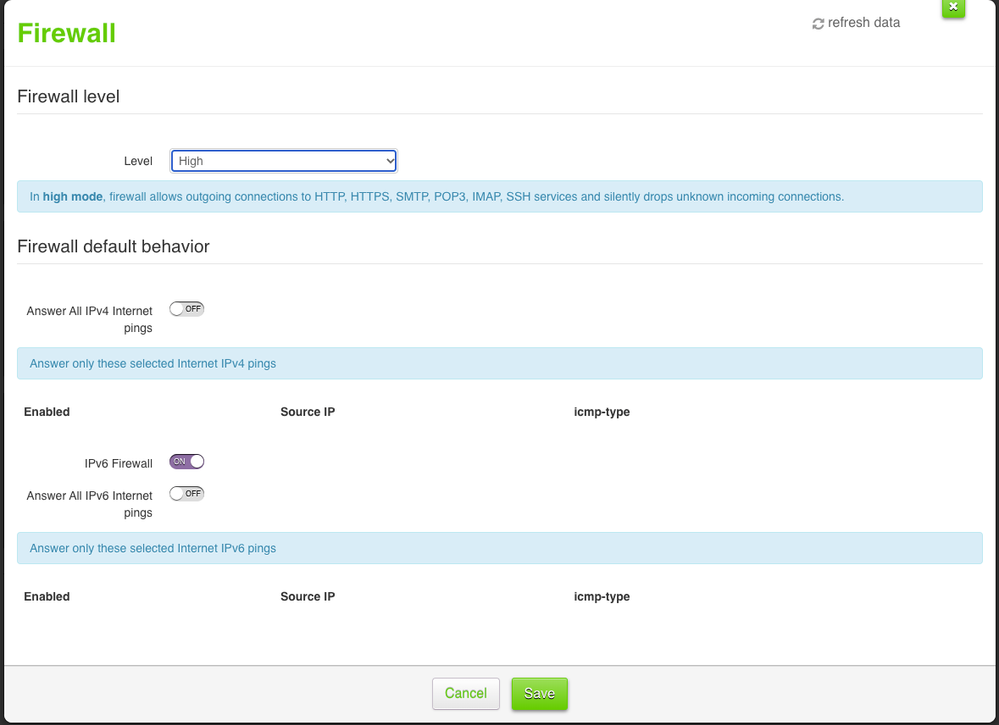The width and height of the screenshot is (999, 725).
Task: Click the Firewall default behavior heading
Action: (x=113, y=246)
